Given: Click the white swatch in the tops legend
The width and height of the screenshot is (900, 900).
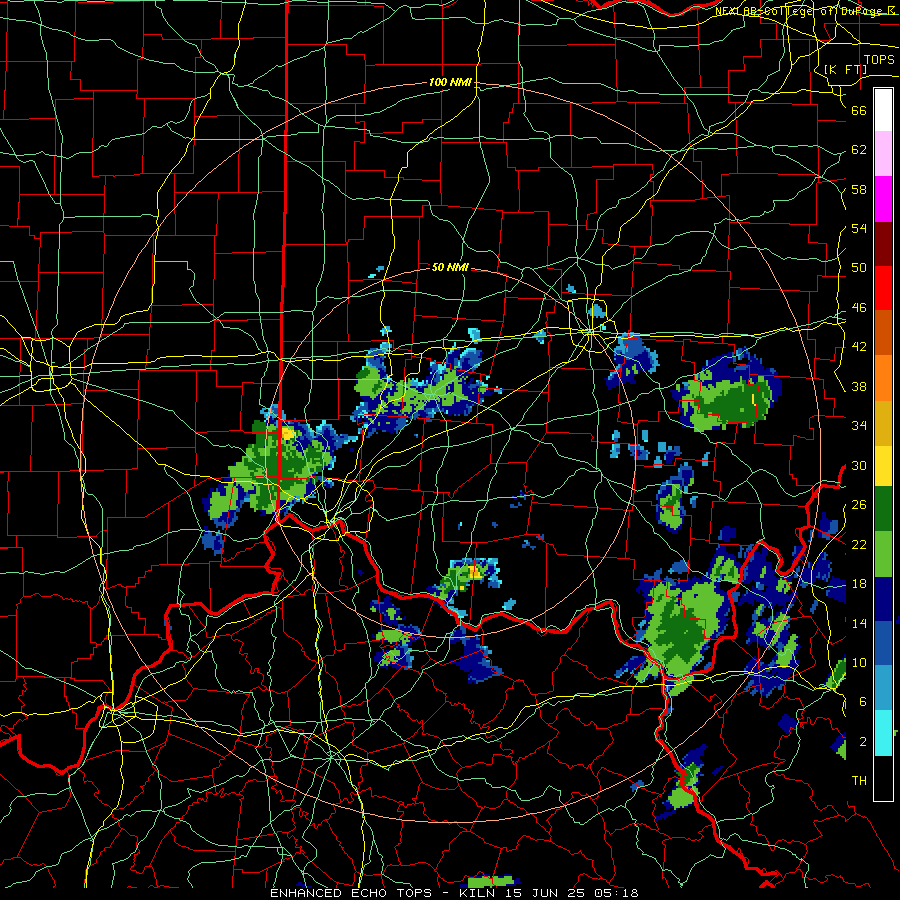Looking at the screenshot, I should pos(883,110).
